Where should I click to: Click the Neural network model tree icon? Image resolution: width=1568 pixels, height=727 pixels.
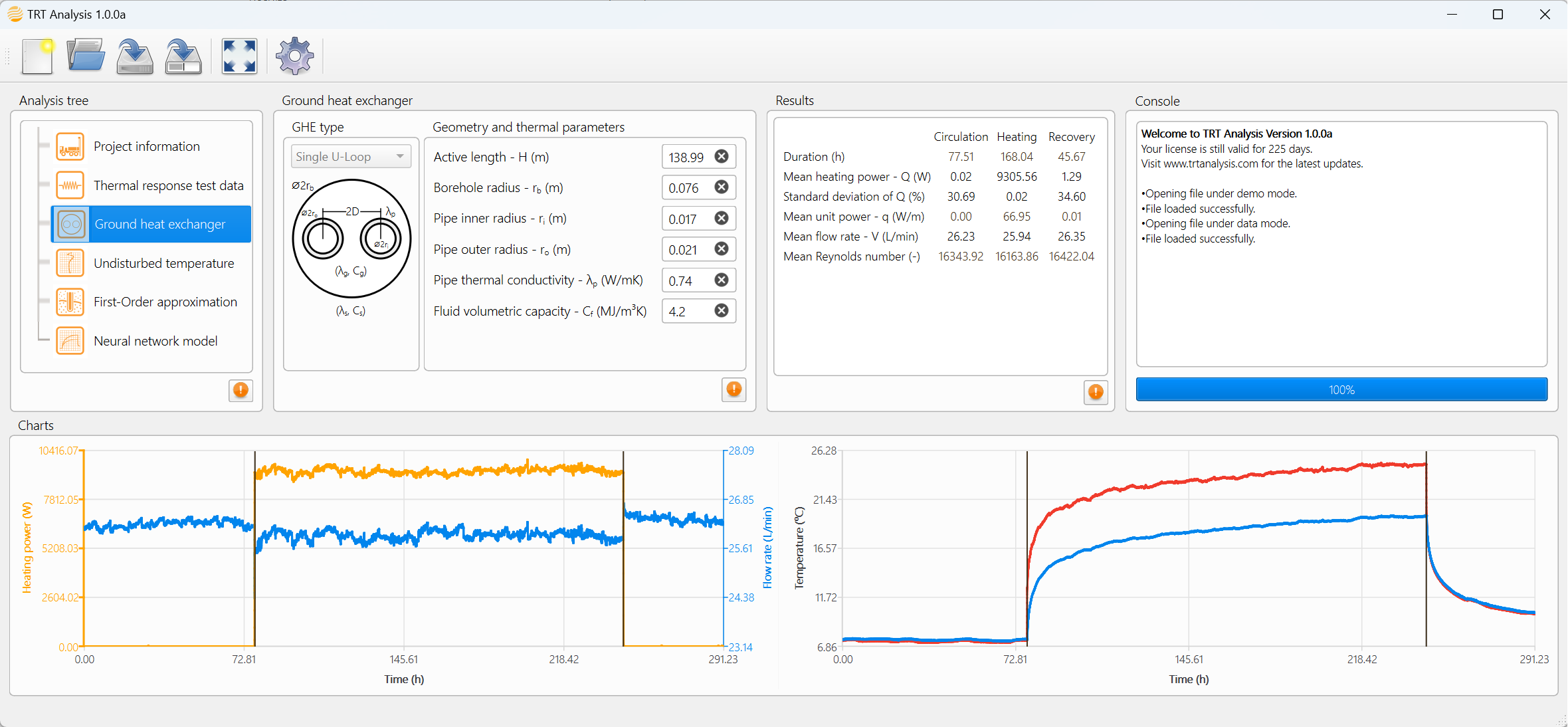pos(70,341)
